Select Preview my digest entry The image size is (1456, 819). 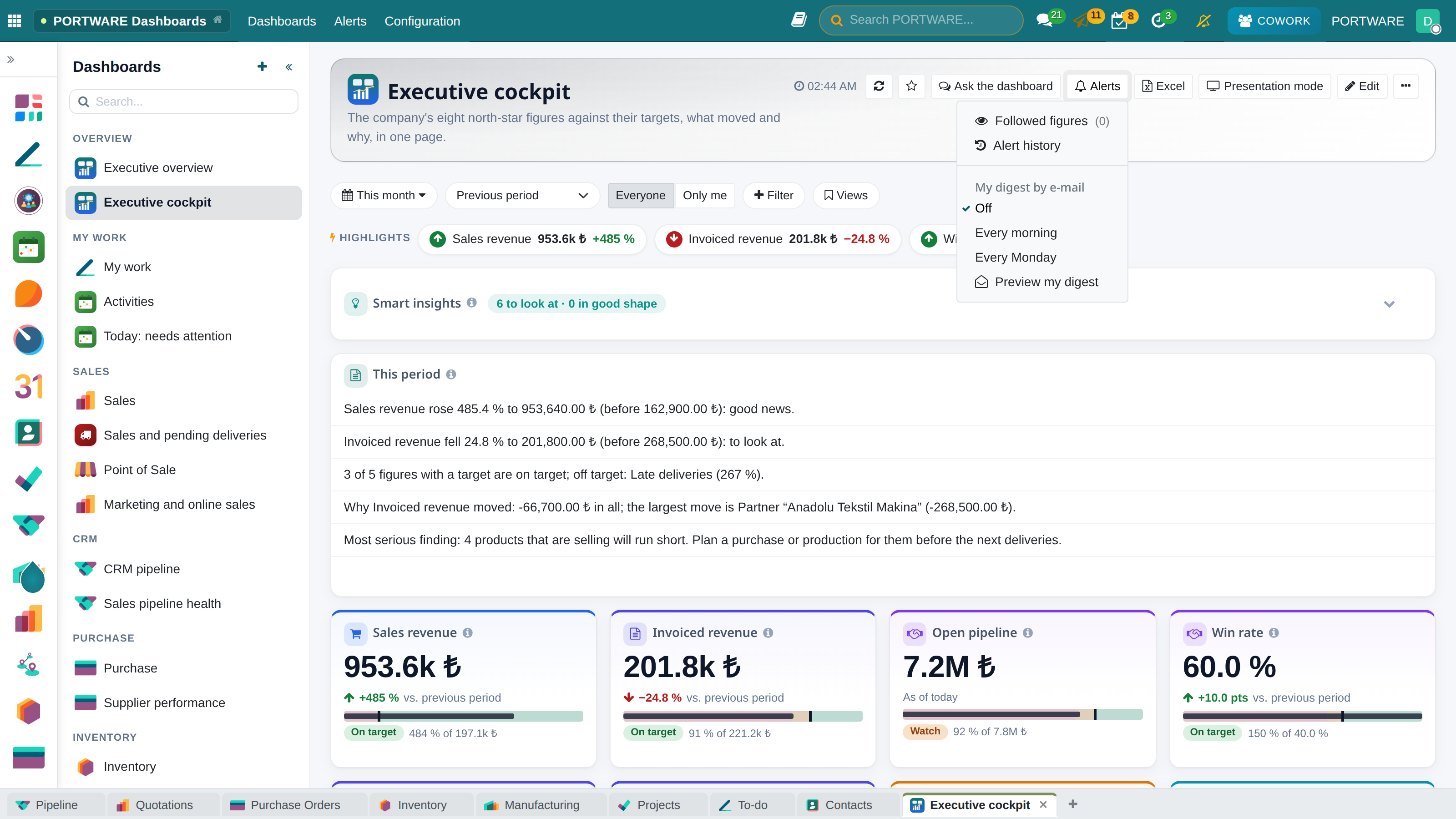pyautogui.click(x=1041, y=282)
